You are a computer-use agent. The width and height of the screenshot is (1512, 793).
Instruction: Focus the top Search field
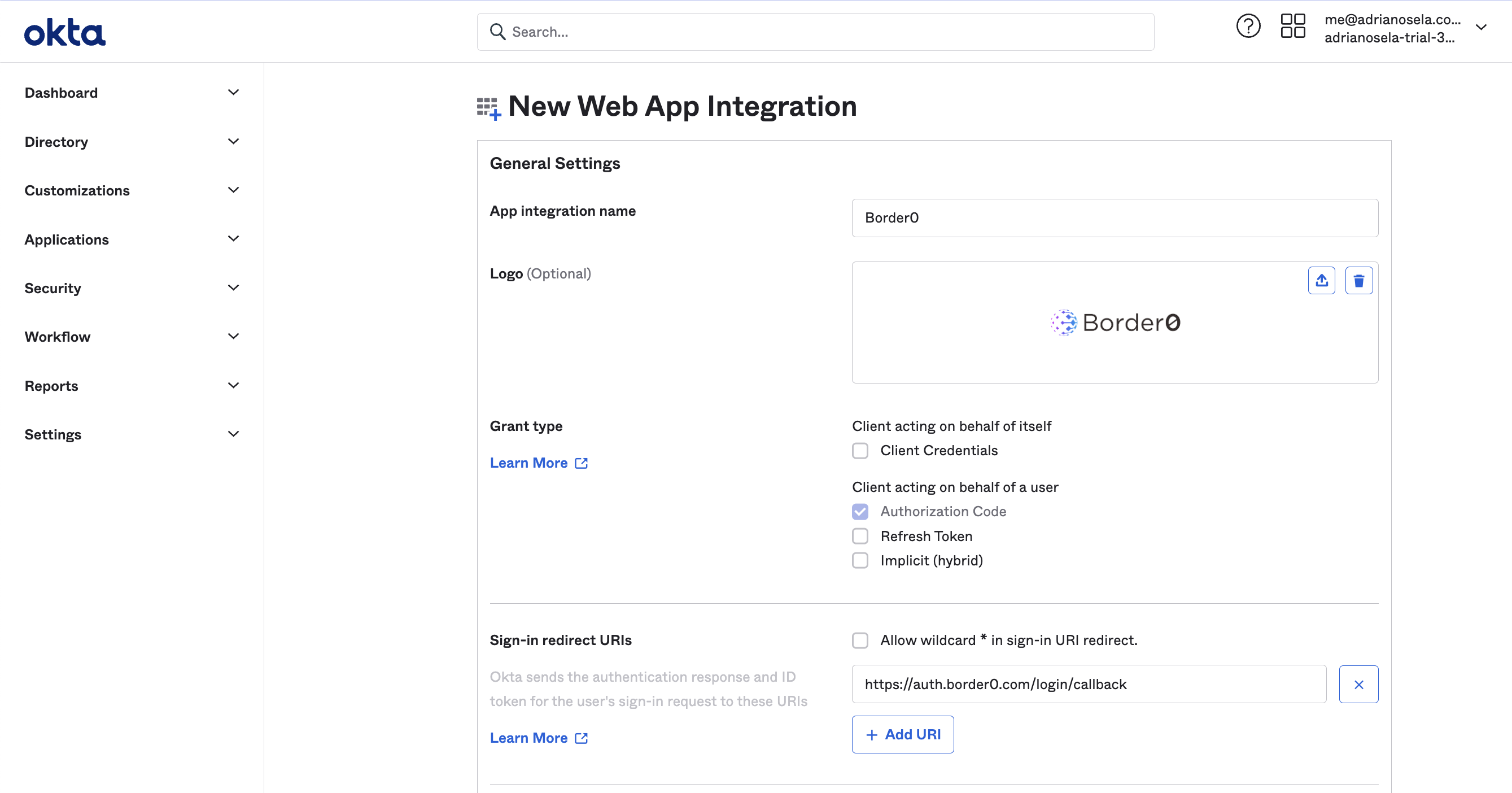(815, 32)
